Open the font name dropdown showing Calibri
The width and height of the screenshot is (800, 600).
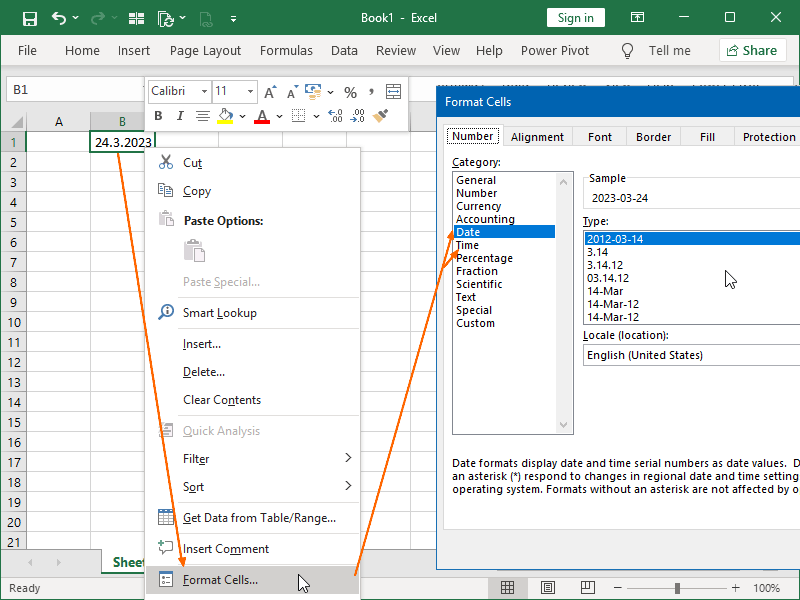178,91
